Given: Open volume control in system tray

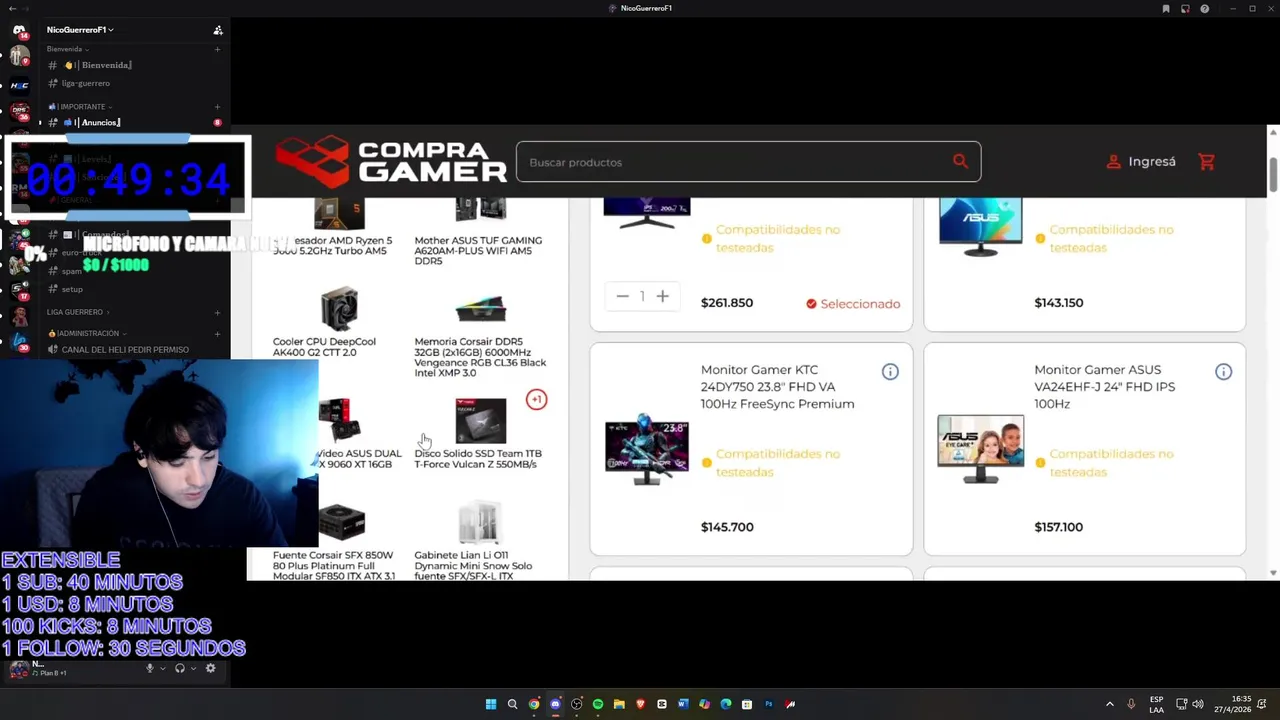Looking at the screenshot, I should [1198, 704].
